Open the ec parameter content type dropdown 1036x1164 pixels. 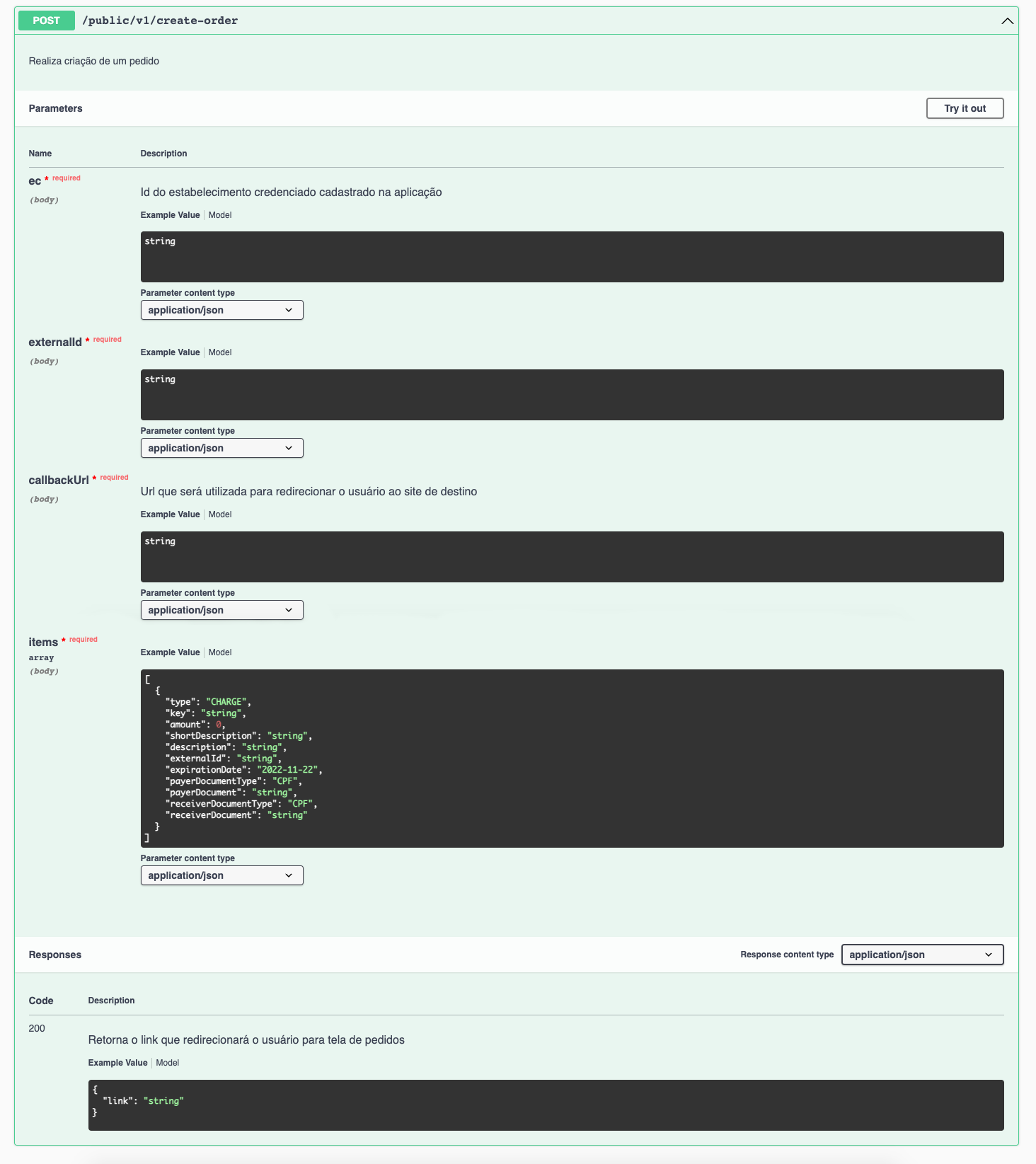221,310
